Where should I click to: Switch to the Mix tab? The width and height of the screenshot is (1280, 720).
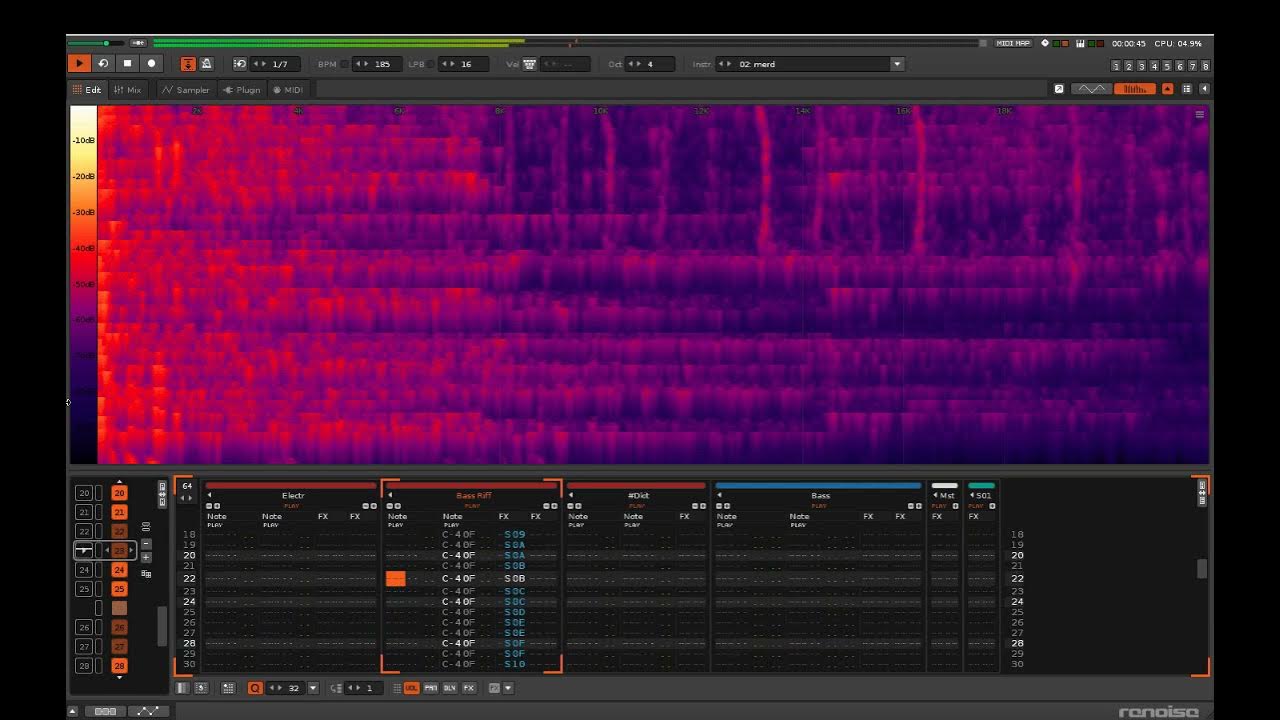click(128, 90)
